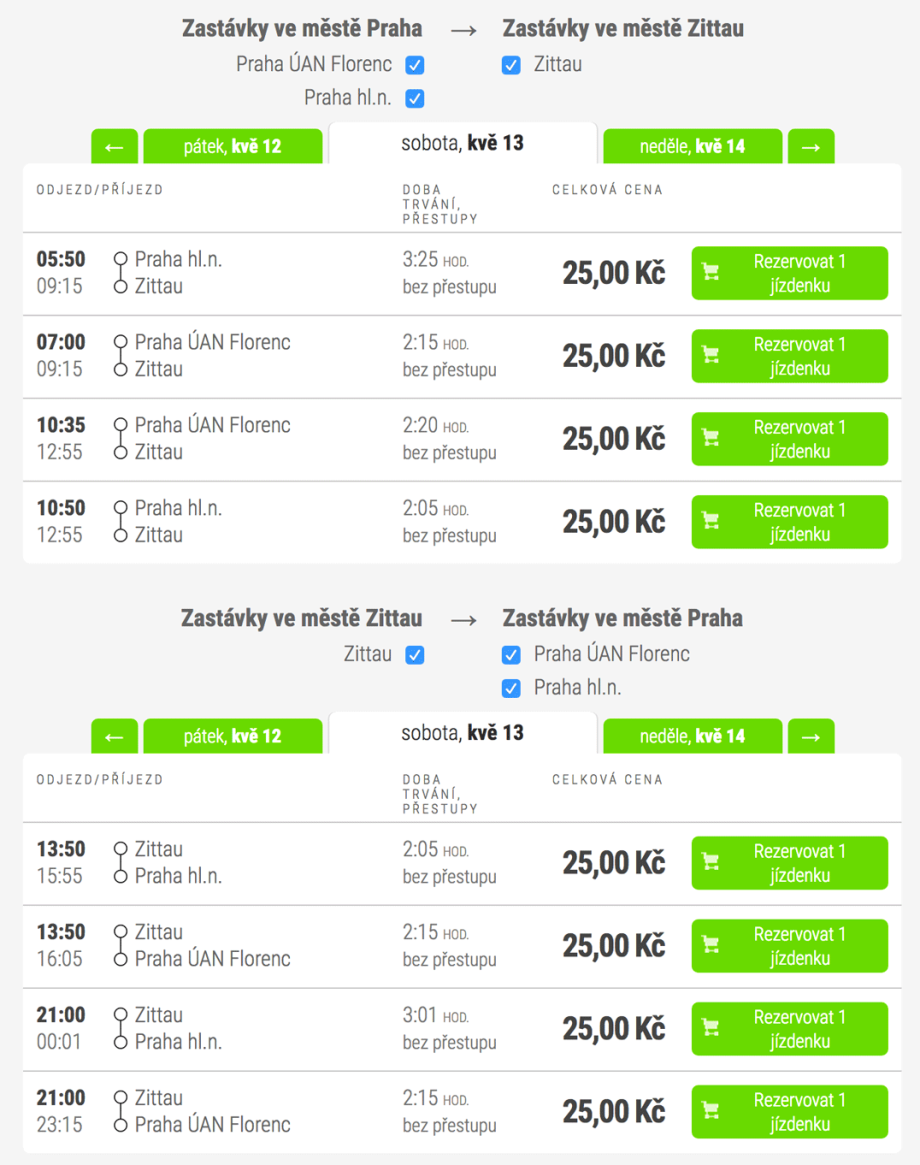
Task: Toggle Zittau arrival stop checkbox in first section
Action: 511,65
